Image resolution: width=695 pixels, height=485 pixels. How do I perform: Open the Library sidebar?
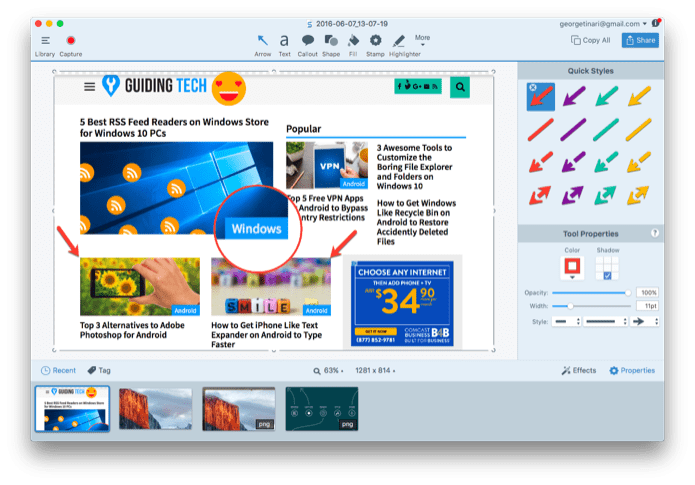coord(45,46)
